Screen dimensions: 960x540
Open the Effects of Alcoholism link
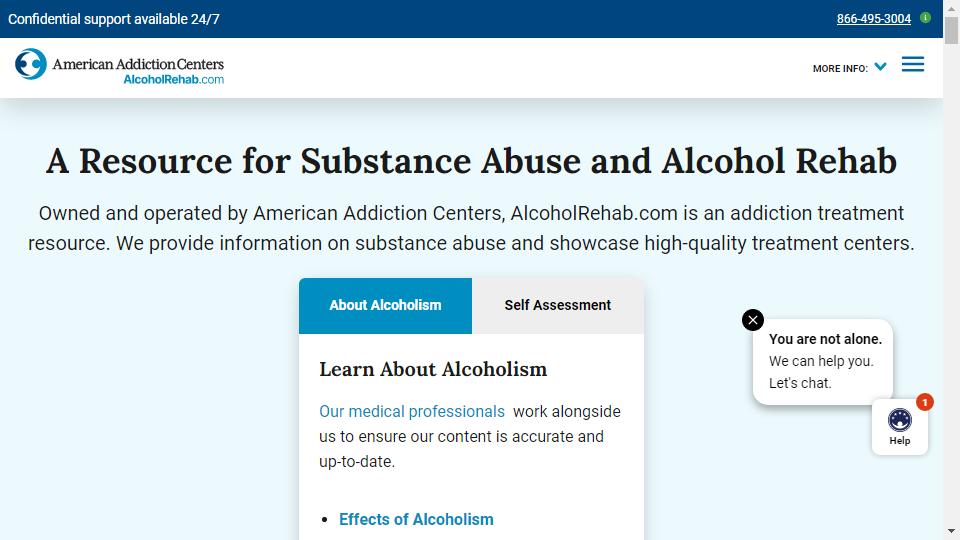(x=416, y=519)
